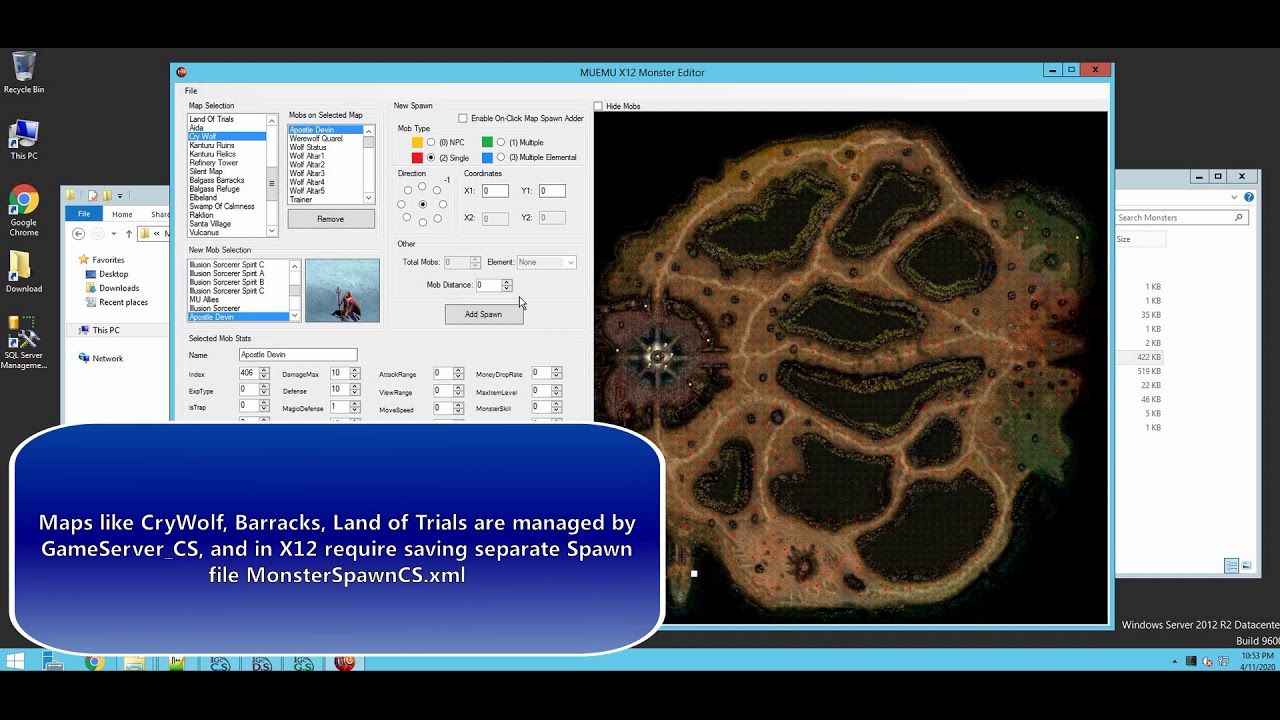
Task: Increment the MoneyDropRate spinner
Action: pyautogui.click(x=556, y=371)
